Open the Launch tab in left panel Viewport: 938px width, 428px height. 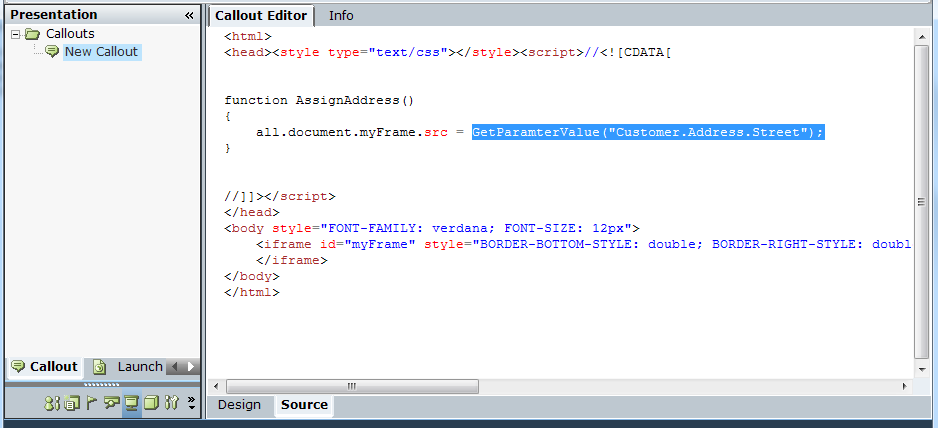[x=139, y=367]
